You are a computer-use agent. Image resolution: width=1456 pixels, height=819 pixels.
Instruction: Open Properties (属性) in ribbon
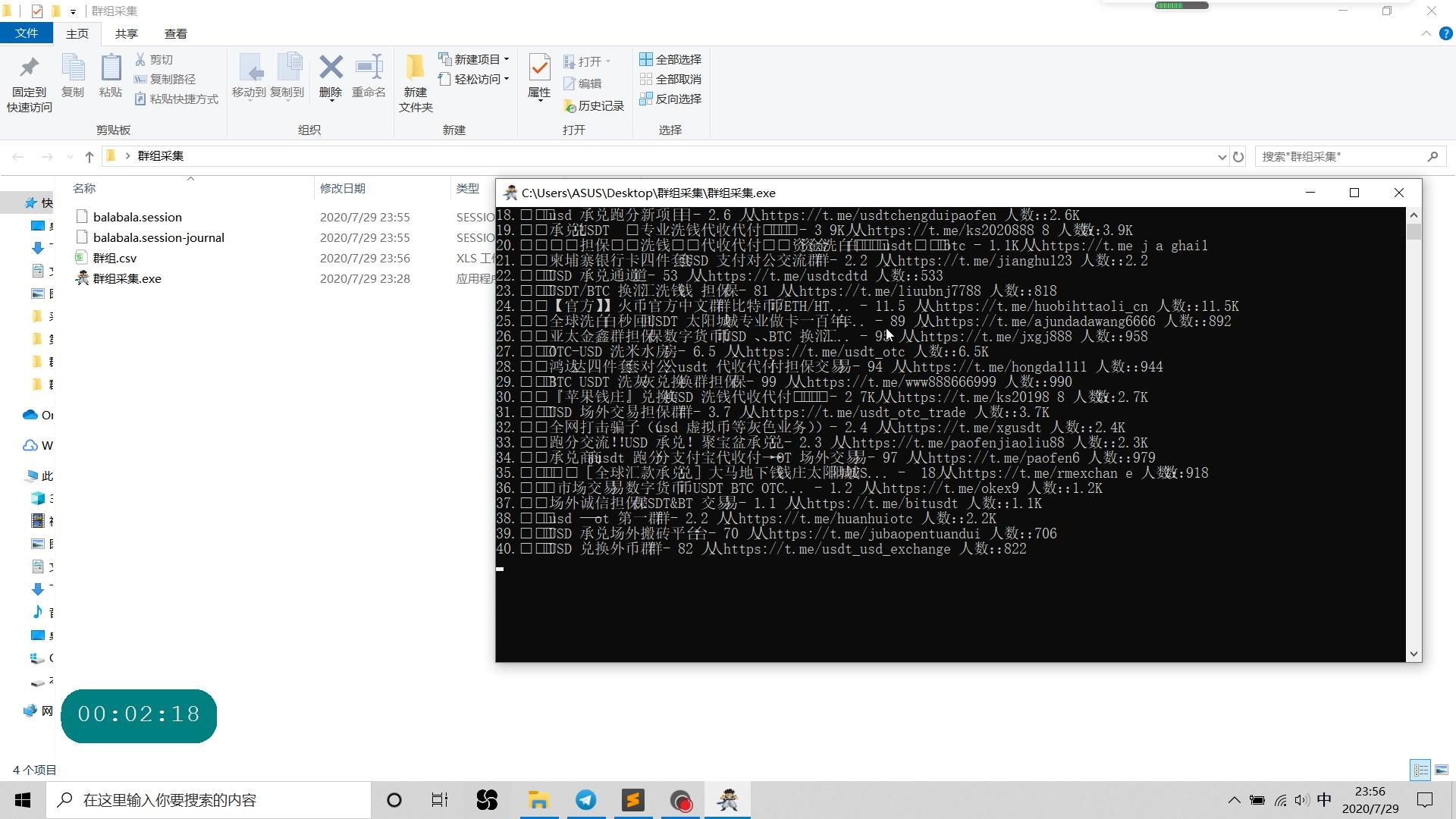tap(539, 77)
